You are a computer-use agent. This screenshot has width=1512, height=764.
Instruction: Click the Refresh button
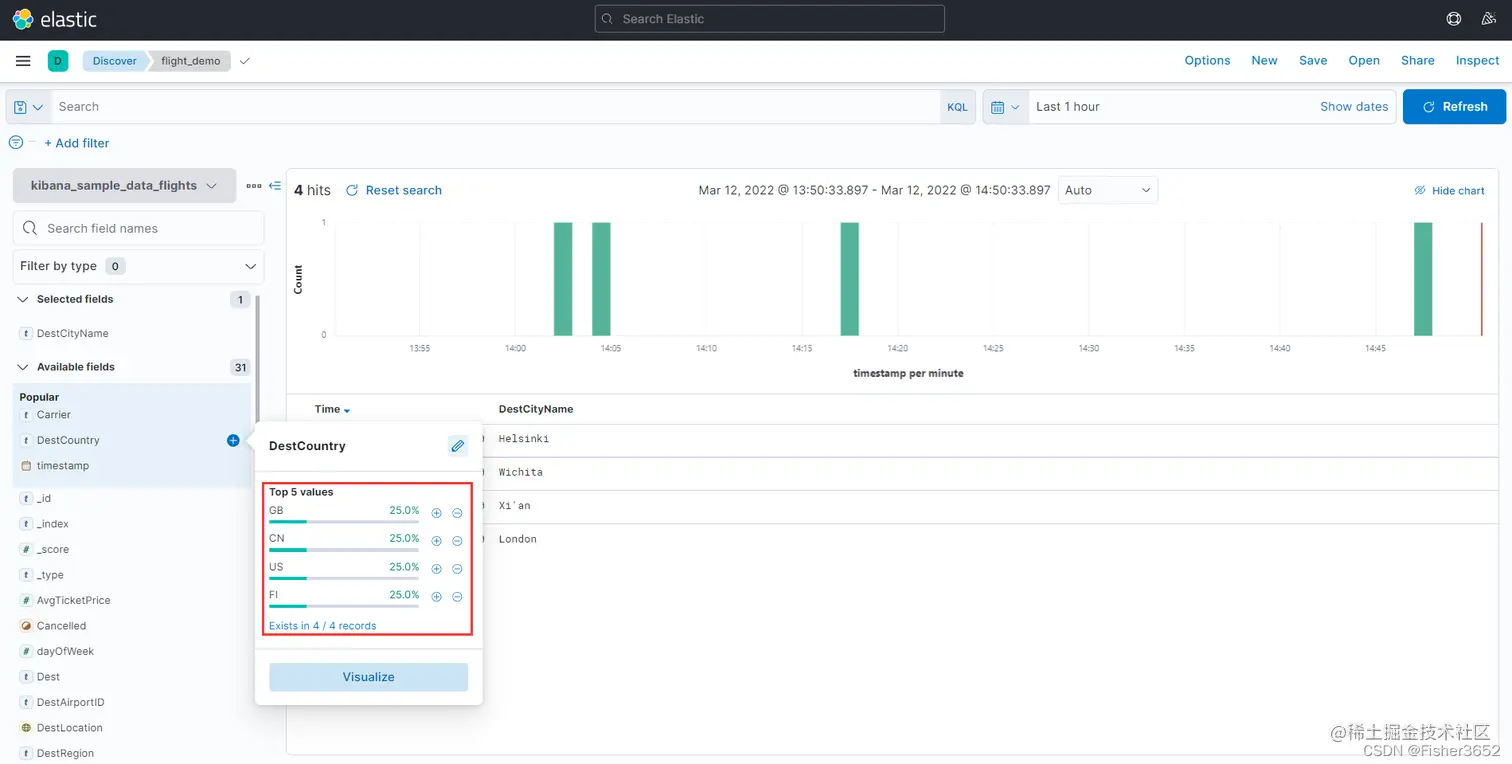[x=1454, y=107]
